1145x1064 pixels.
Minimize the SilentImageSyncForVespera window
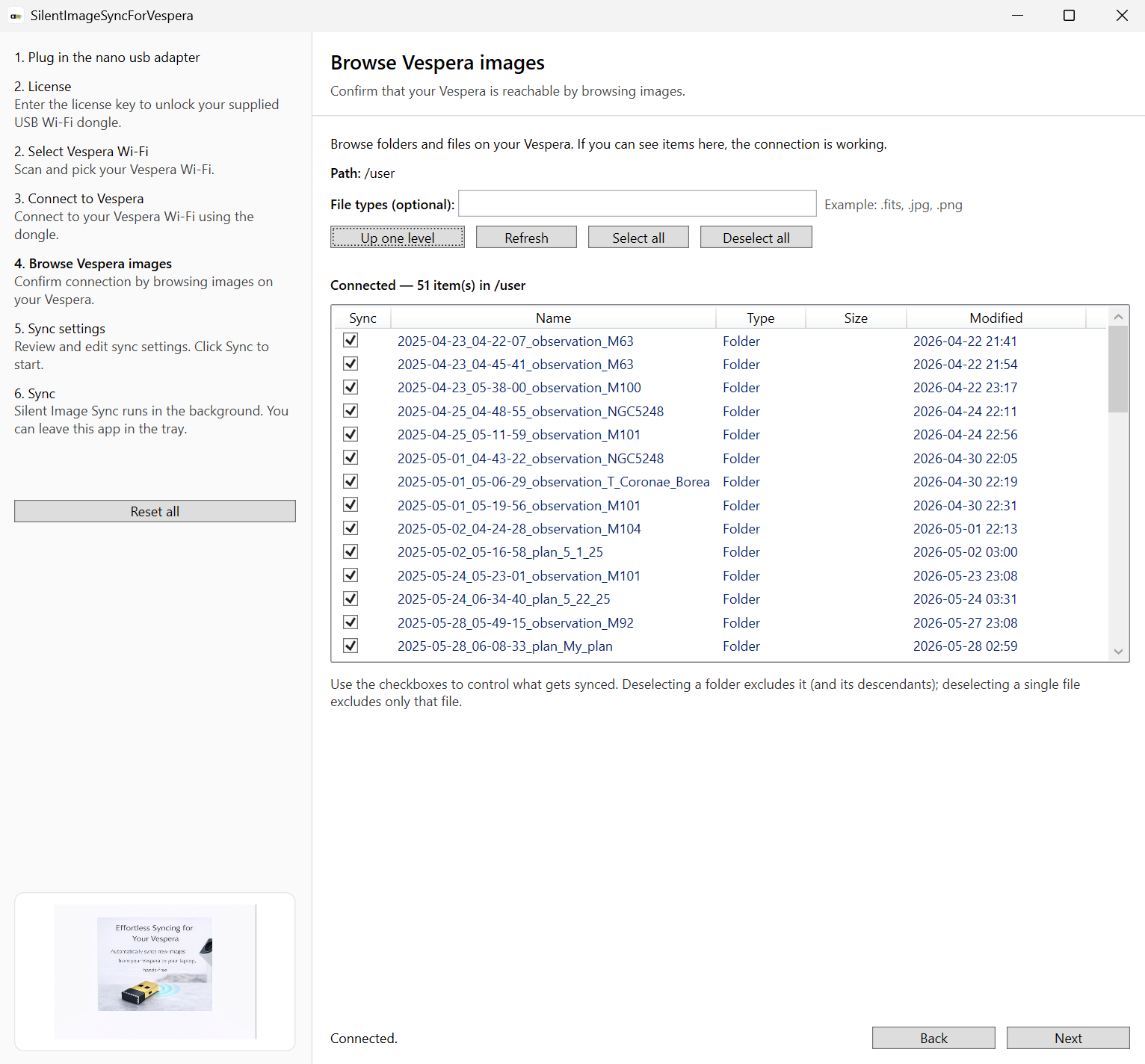1017,16
